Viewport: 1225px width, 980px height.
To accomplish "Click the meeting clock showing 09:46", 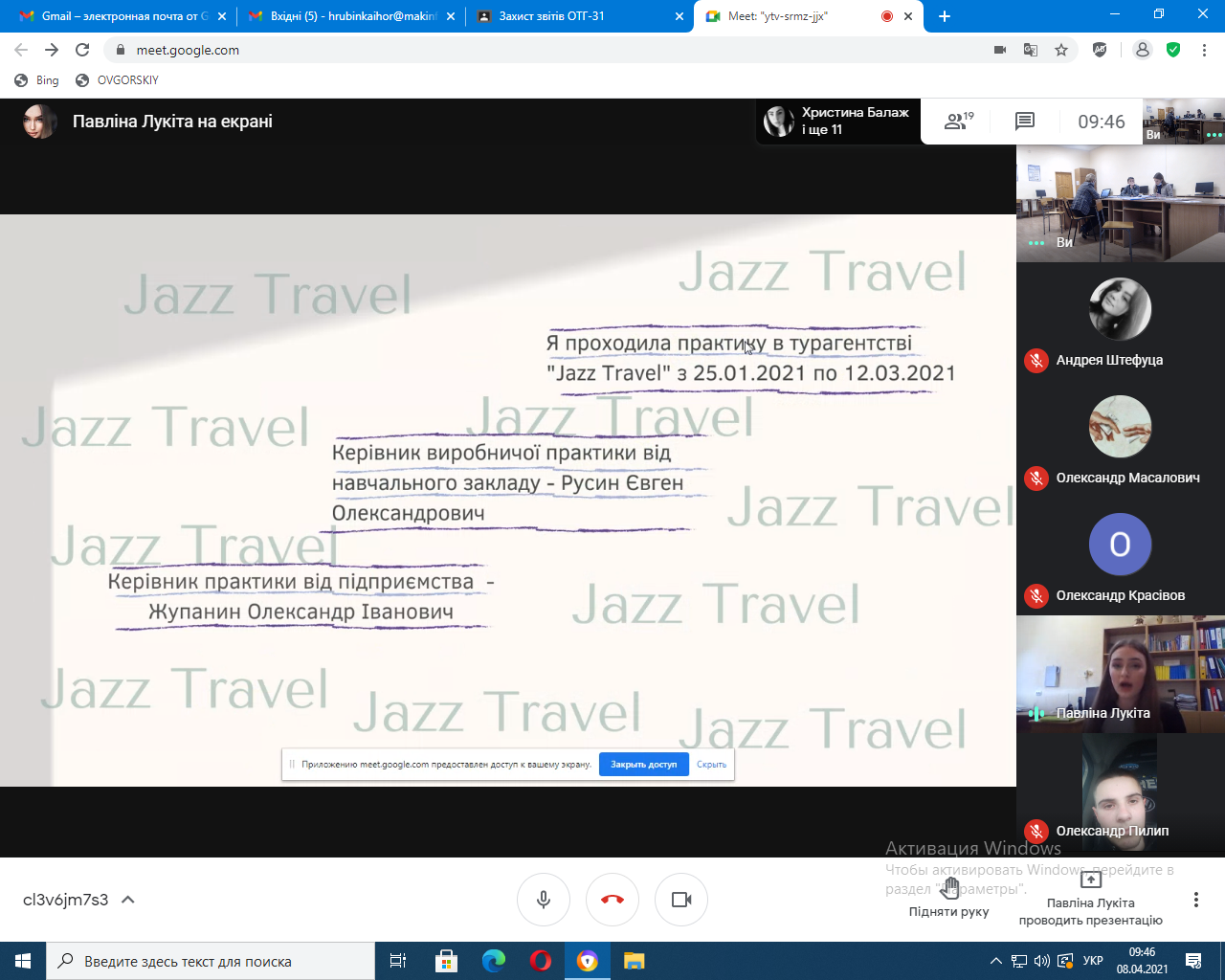I will (1102, 122).
